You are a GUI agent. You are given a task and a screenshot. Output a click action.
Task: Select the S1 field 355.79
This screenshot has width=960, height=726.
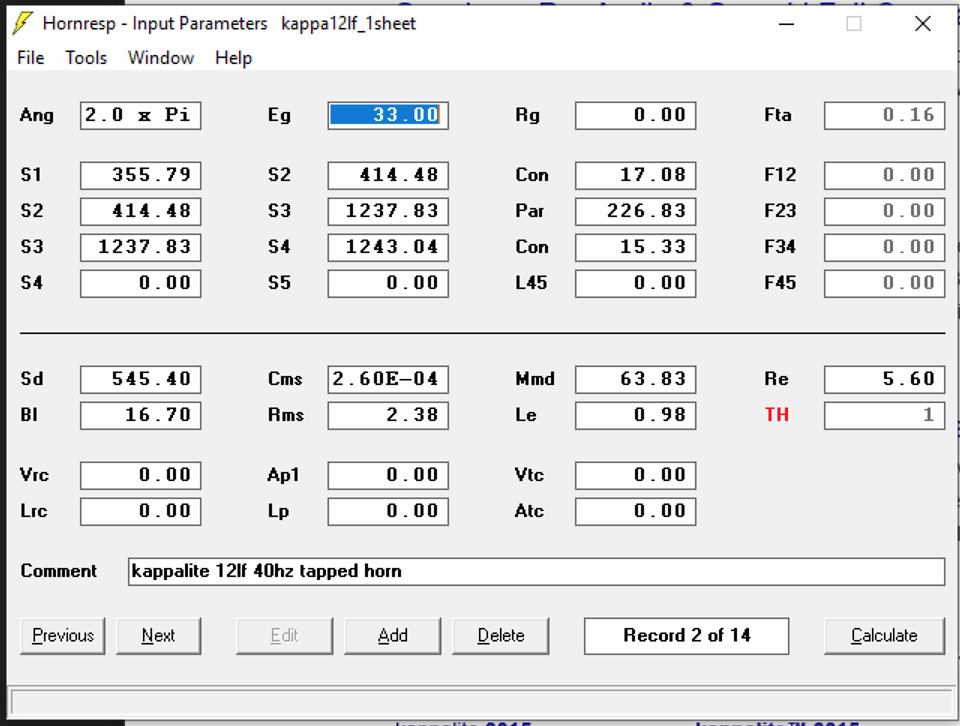pos(140,175)
